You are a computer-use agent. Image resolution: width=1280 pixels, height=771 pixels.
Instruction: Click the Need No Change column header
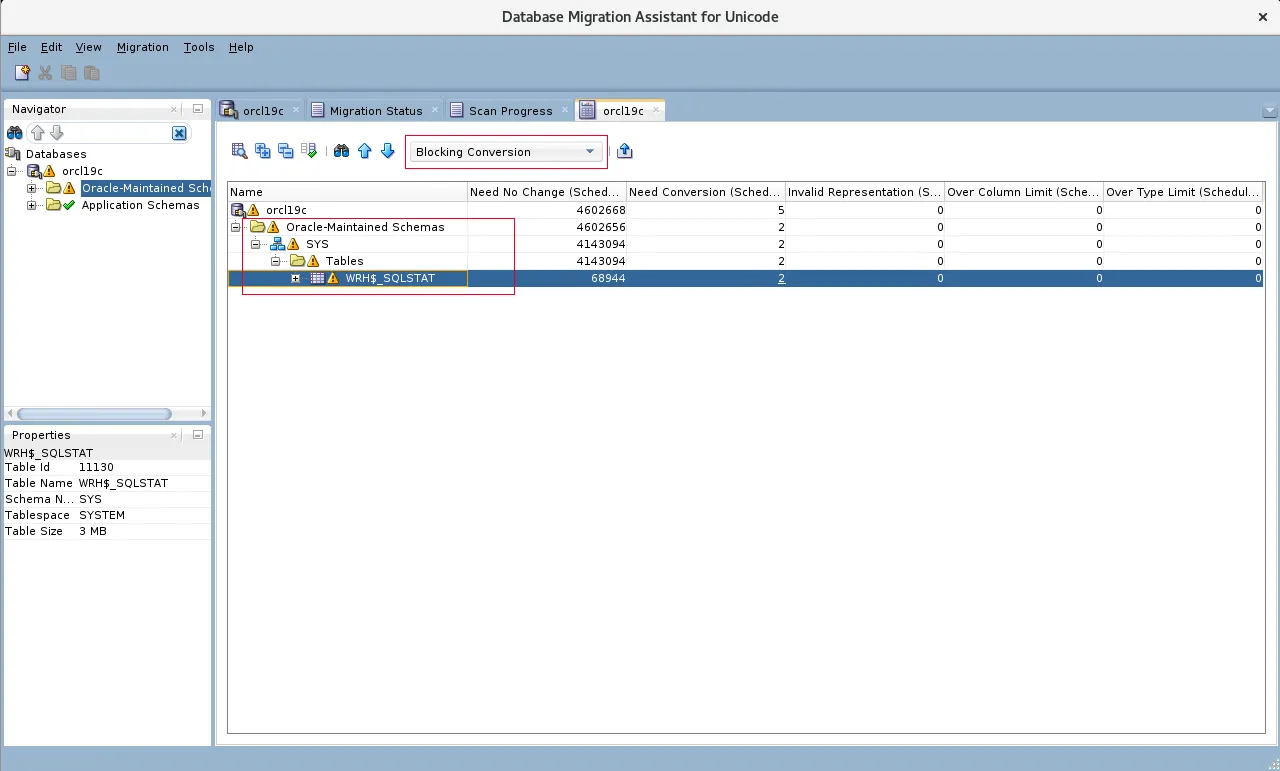pyautogui.click(x=546, y=192)
